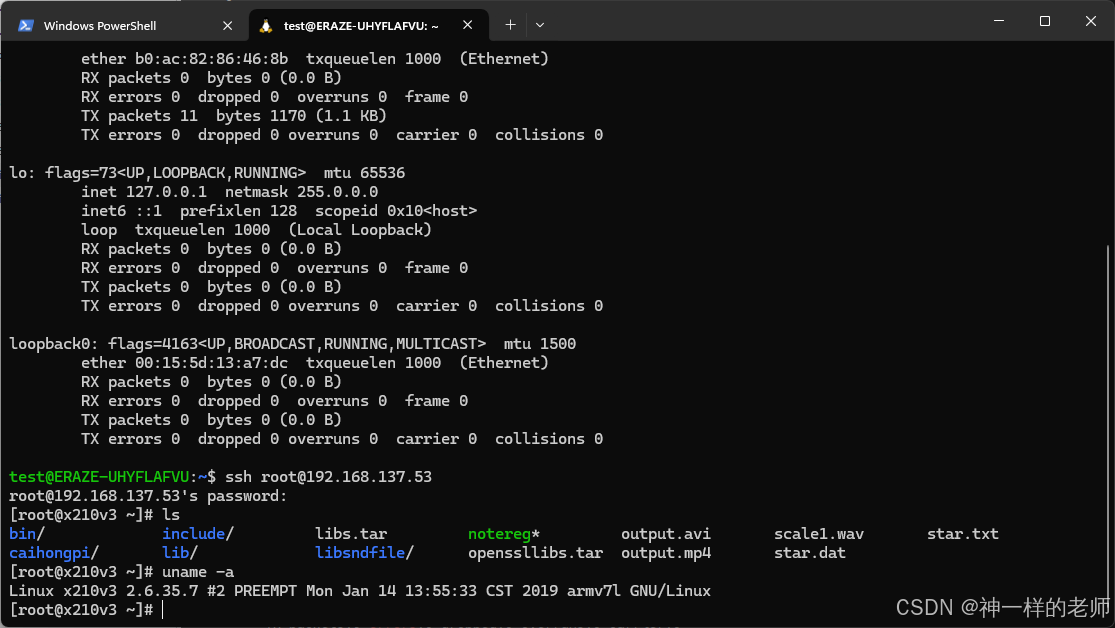Click the password prompt line
Screen dimensions: 1115x628
(x=148, y=496)
